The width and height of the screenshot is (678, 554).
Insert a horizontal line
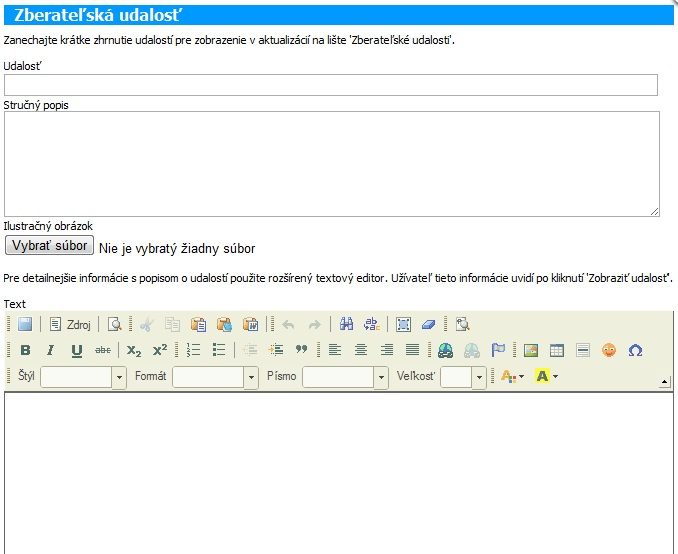click(x=583, y=350)
